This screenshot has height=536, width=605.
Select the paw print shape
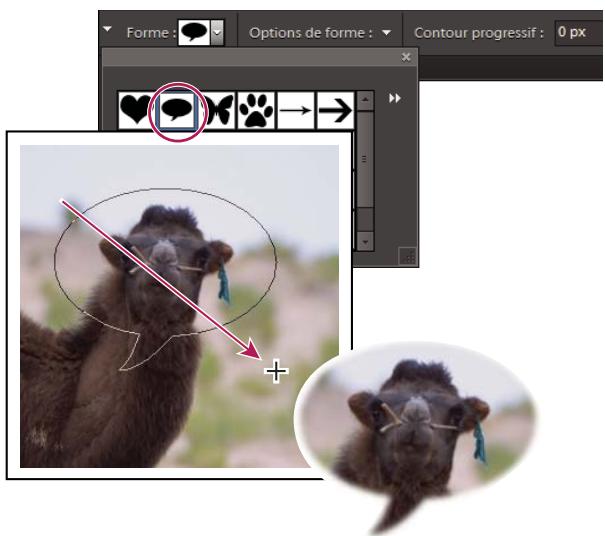tap(256, 110)
